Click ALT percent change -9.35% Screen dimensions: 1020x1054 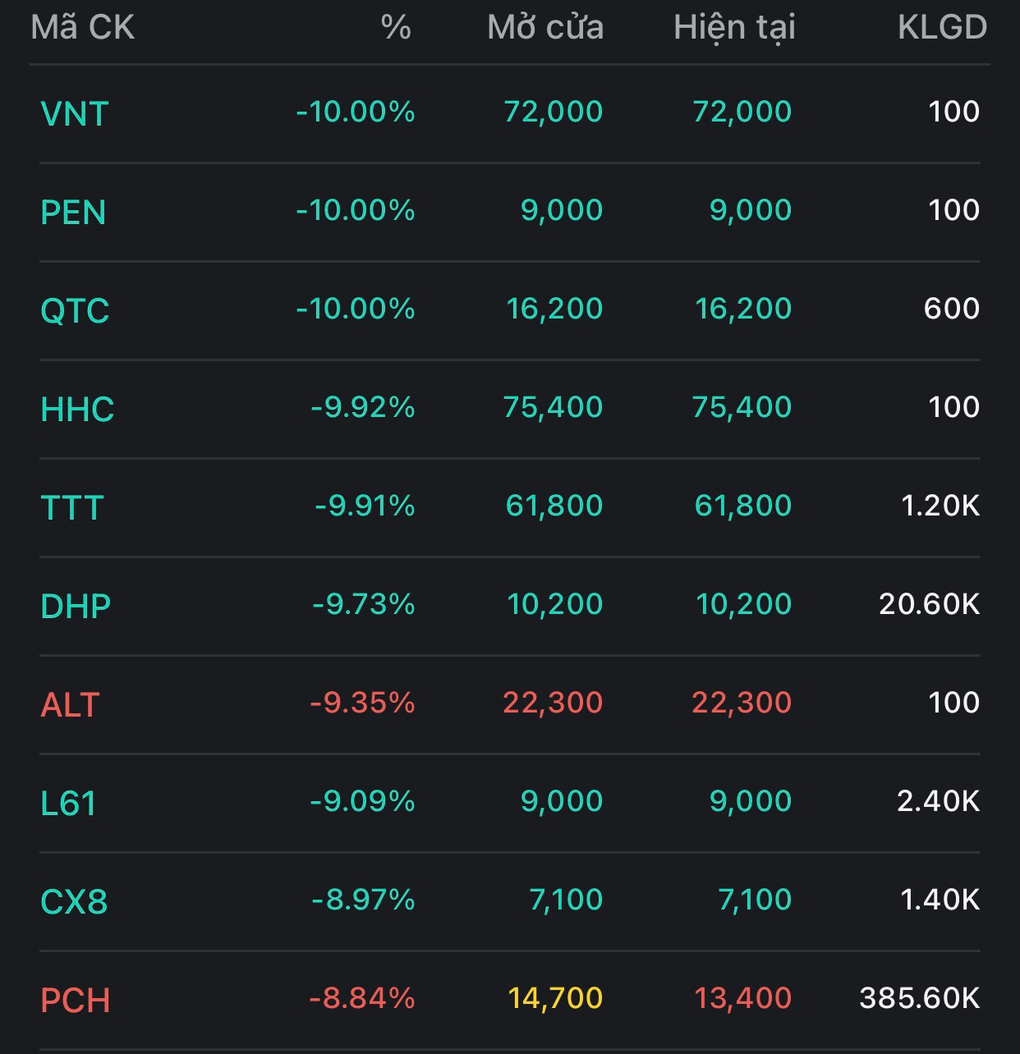[362, 702]
